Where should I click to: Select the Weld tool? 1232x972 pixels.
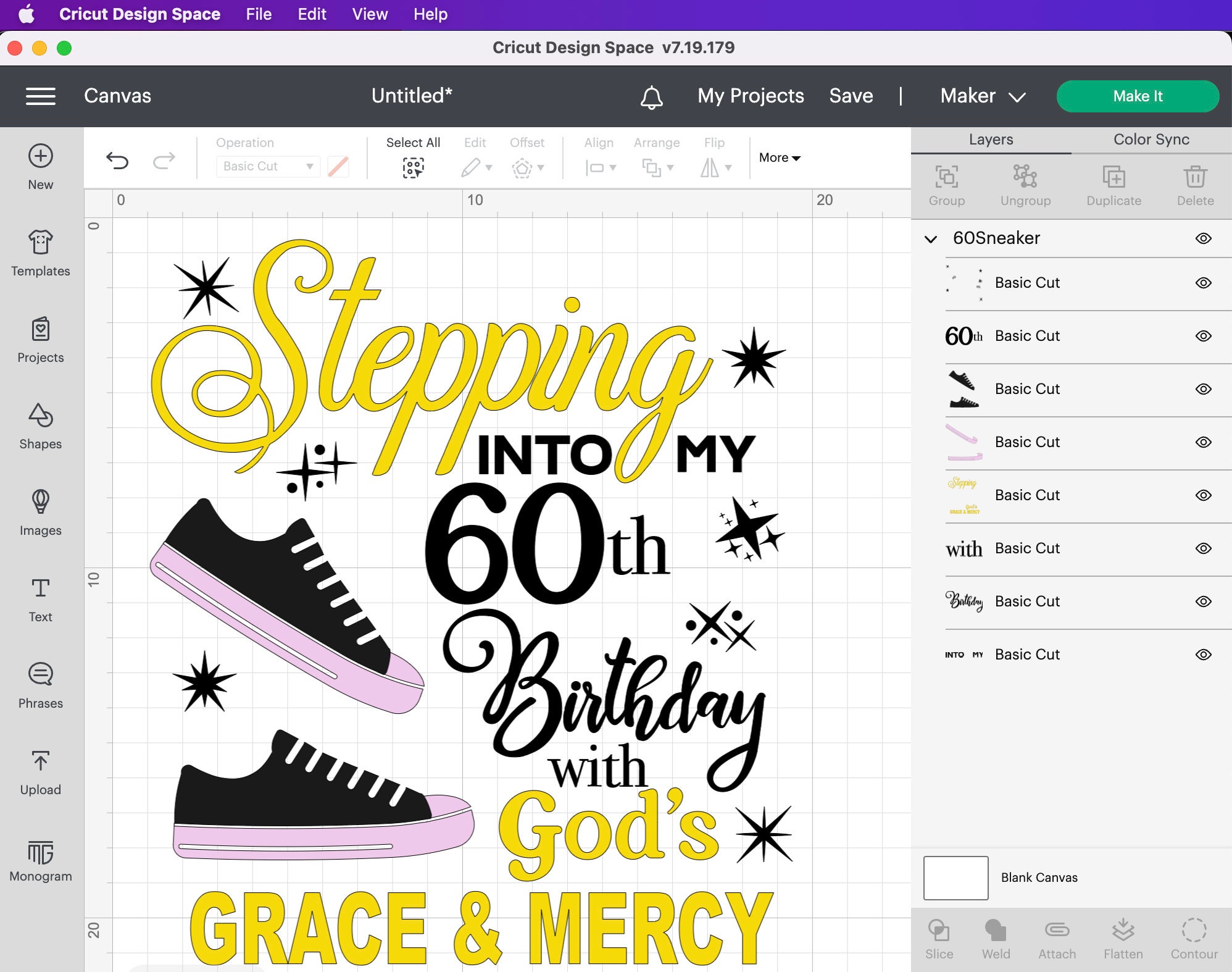996,936
